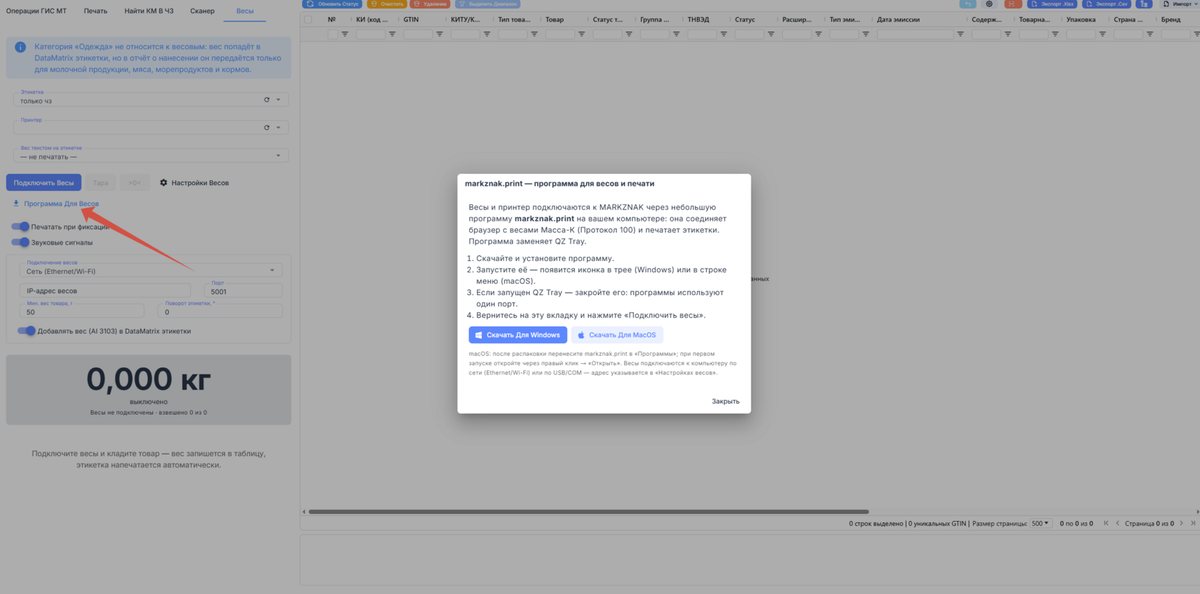Click the orange Очистить toolbar button
This screenshot has width=1200, height=594.
(x=387, y=4)
